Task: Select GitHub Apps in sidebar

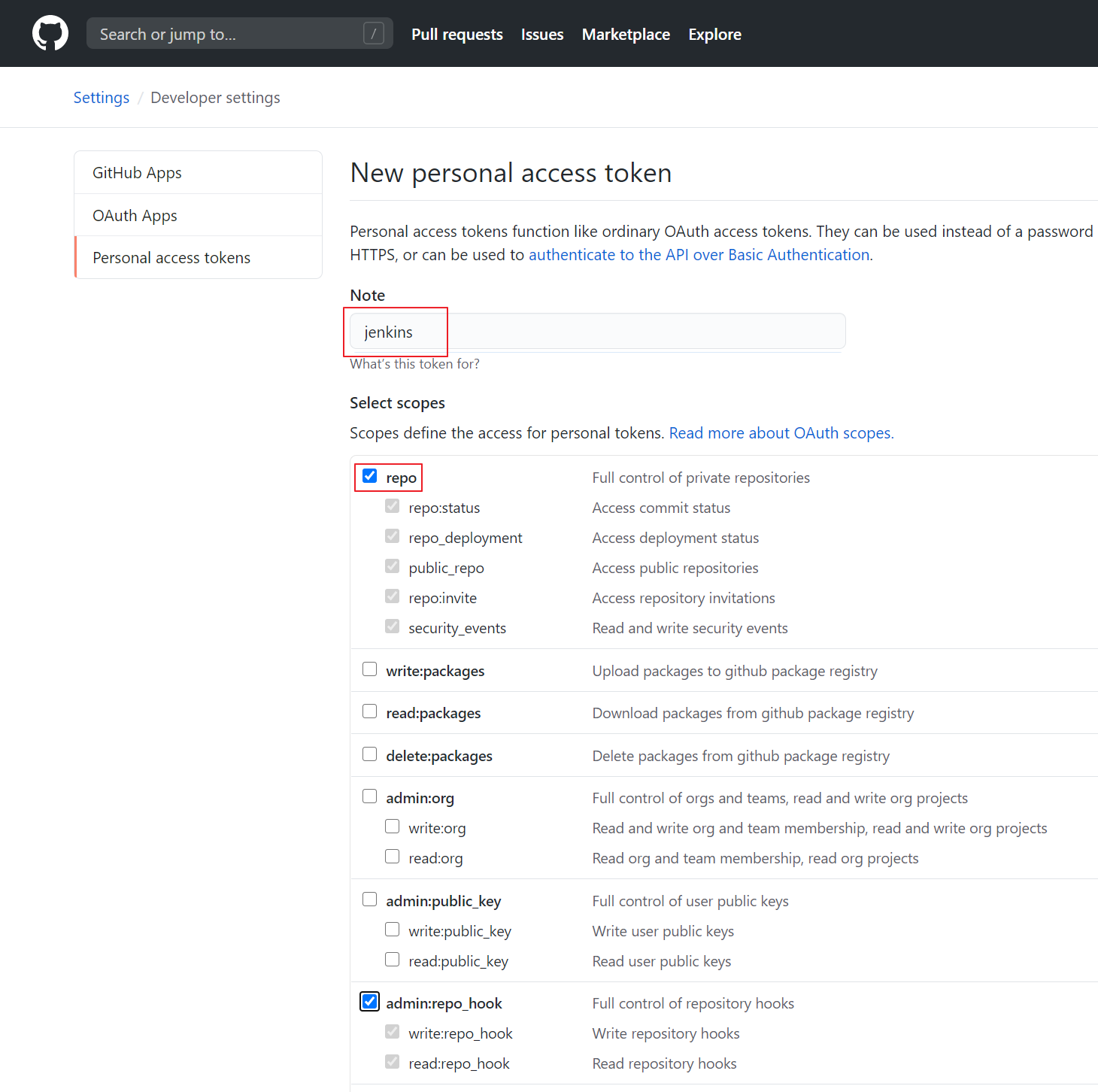Action: coord(199,172)
